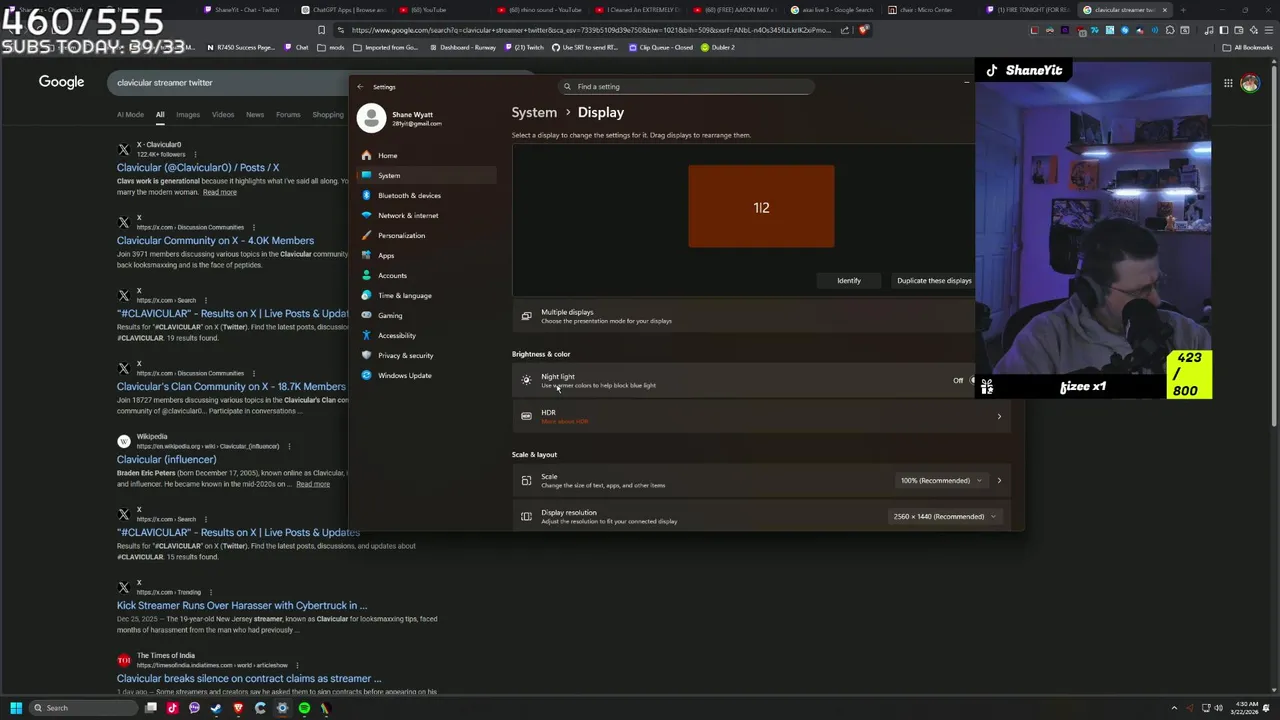Click Read more under Wikipedia result

(312, 484)
